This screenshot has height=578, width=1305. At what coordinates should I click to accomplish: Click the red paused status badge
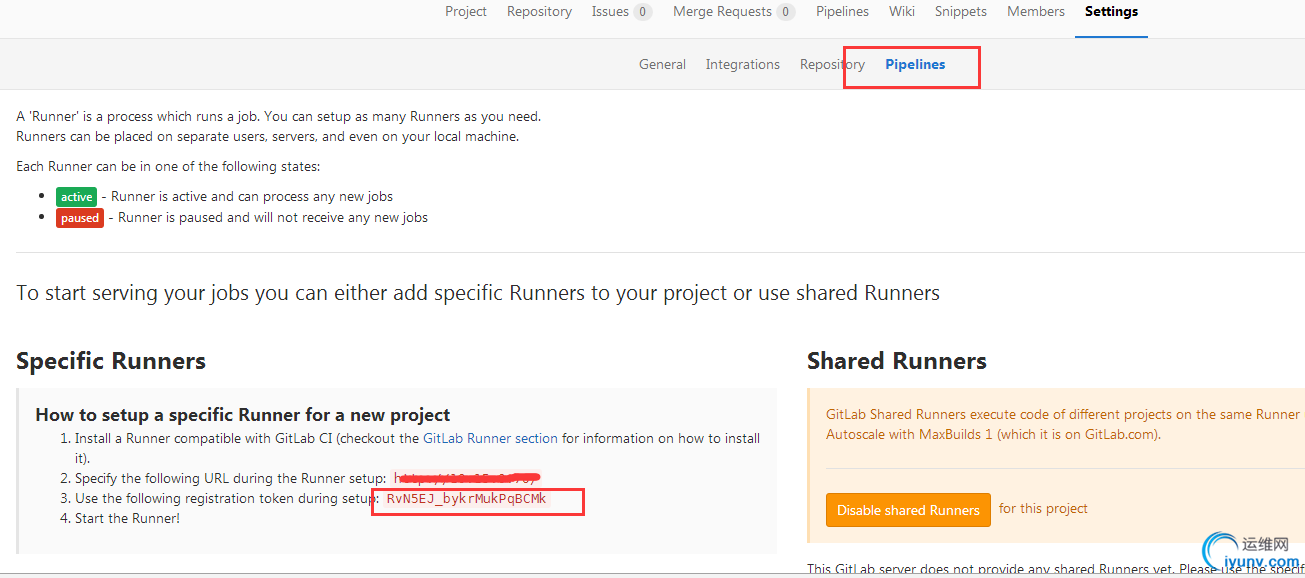[x=80, y=218]
